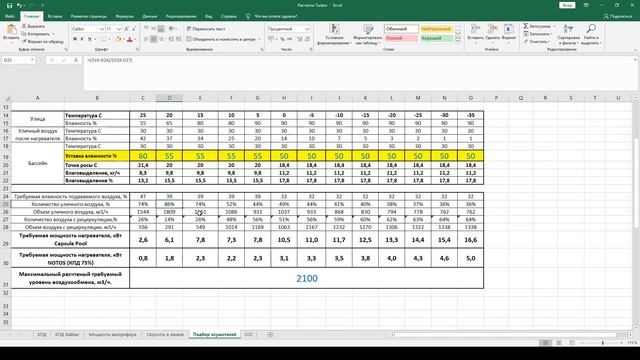The width and height of the screenshot is (640, 360).
Task: Toggle italic (К) formatting
Action: [82, 39]
